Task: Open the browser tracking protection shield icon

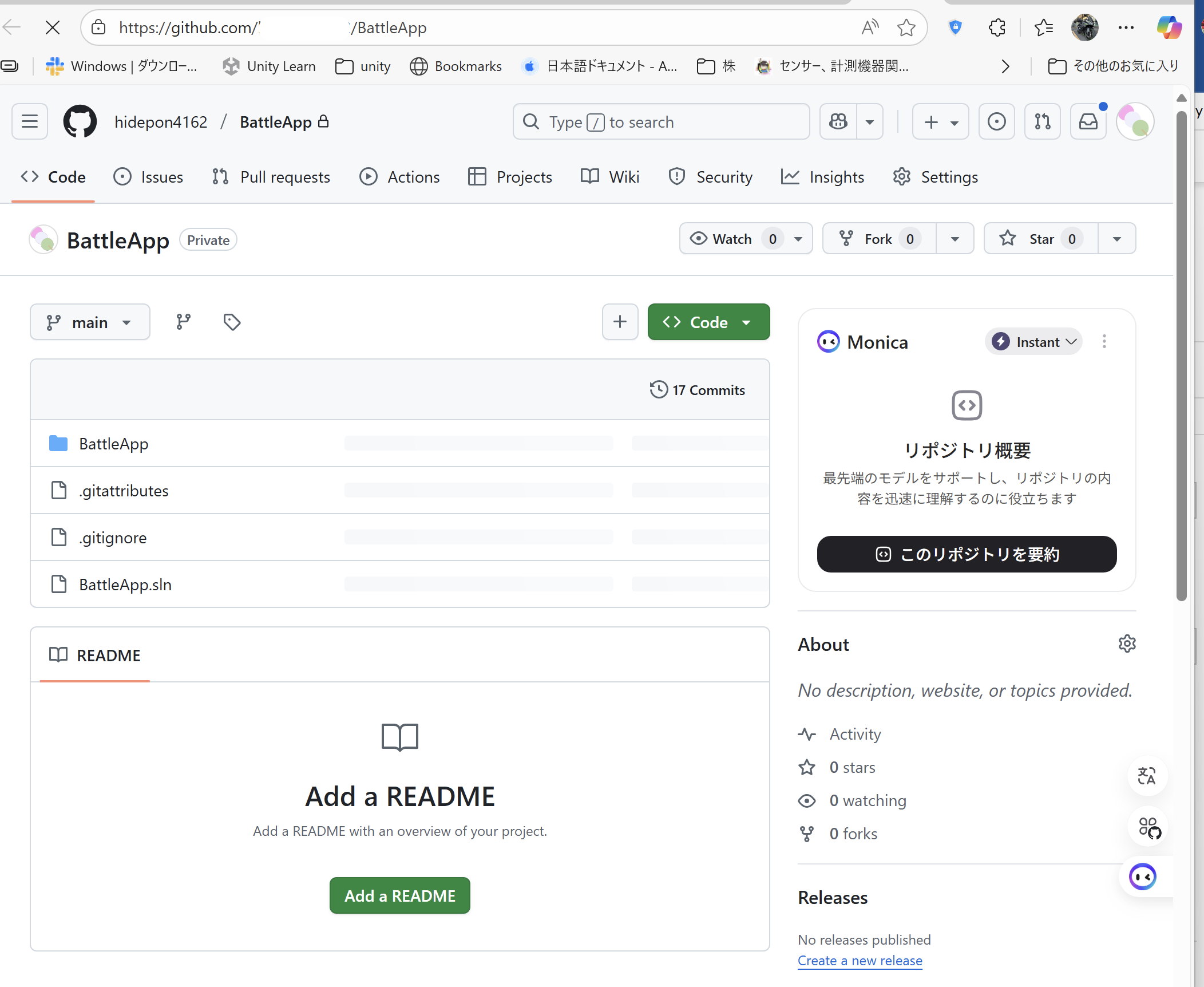Action: (x=955, y=27)
